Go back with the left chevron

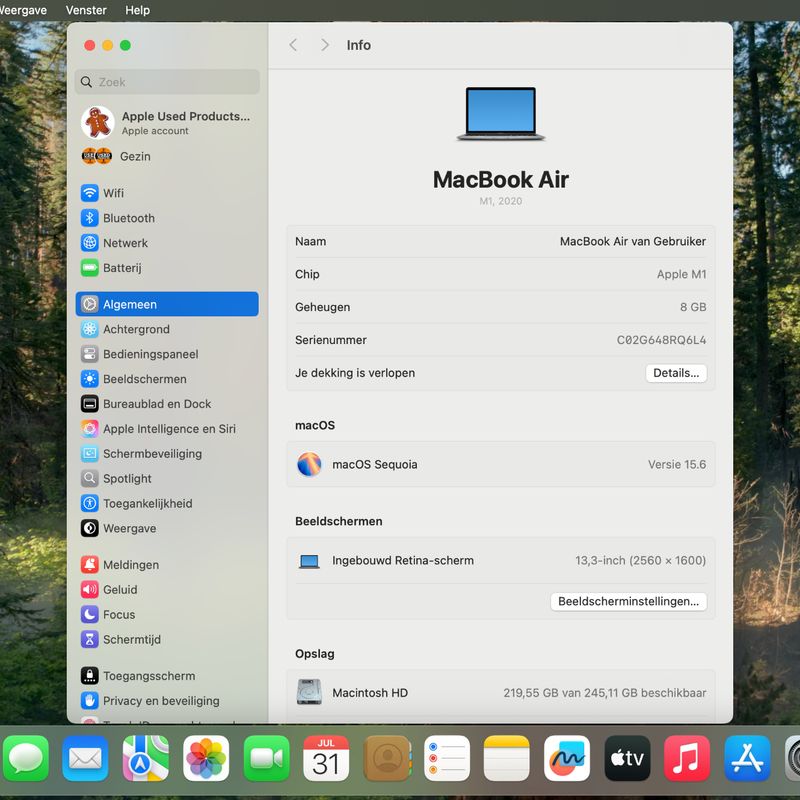pyautogui.click(x=293, y=45)
